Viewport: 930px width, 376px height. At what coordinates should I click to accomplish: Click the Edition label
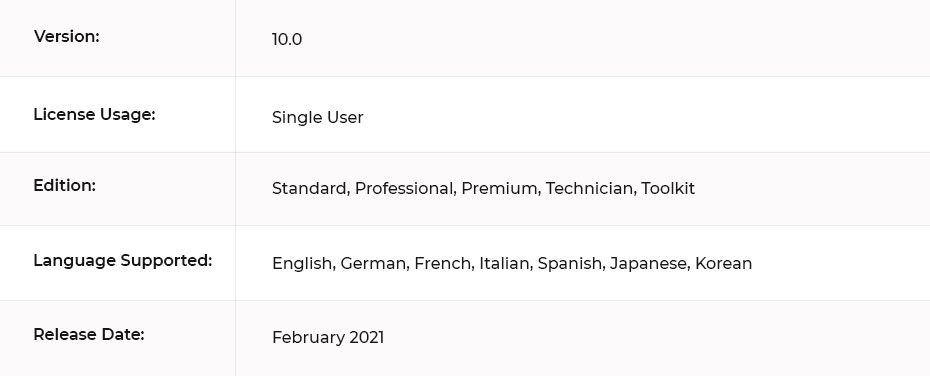(64, 185)
